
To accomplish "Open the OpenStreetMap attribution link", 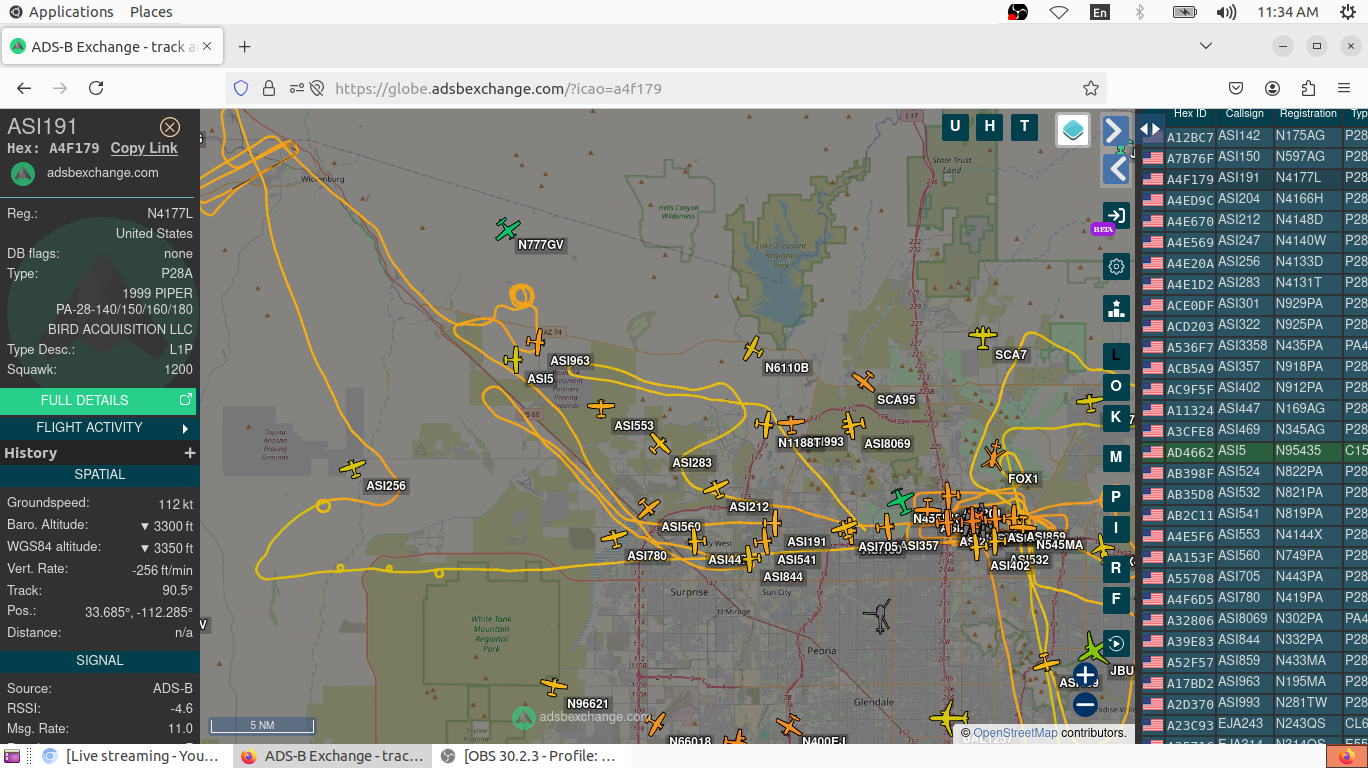I will [1015, 733].
